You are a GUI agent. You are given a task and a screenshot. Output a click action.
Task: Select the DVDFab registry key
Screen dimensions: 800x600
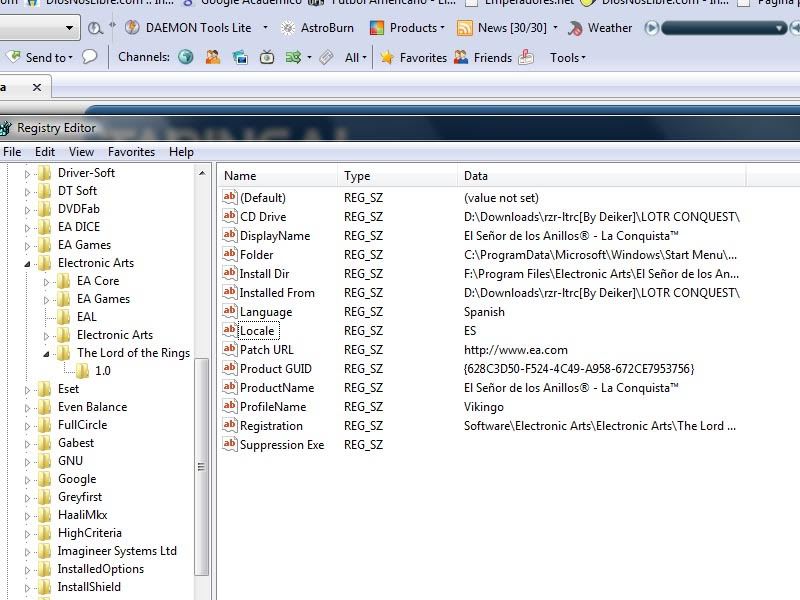(x=79, y=209)
